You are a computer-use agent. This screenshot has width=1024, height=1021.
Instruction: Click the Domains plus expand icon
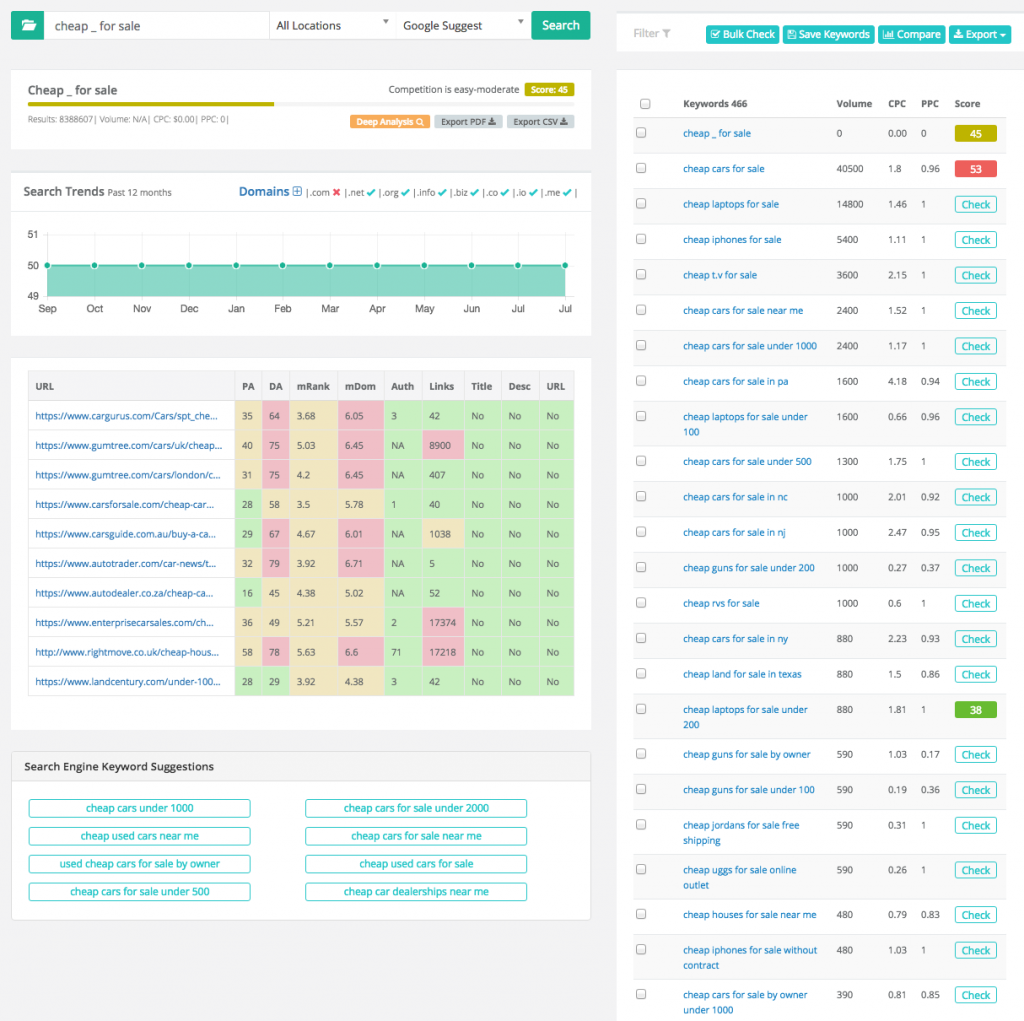click(297, 191)
